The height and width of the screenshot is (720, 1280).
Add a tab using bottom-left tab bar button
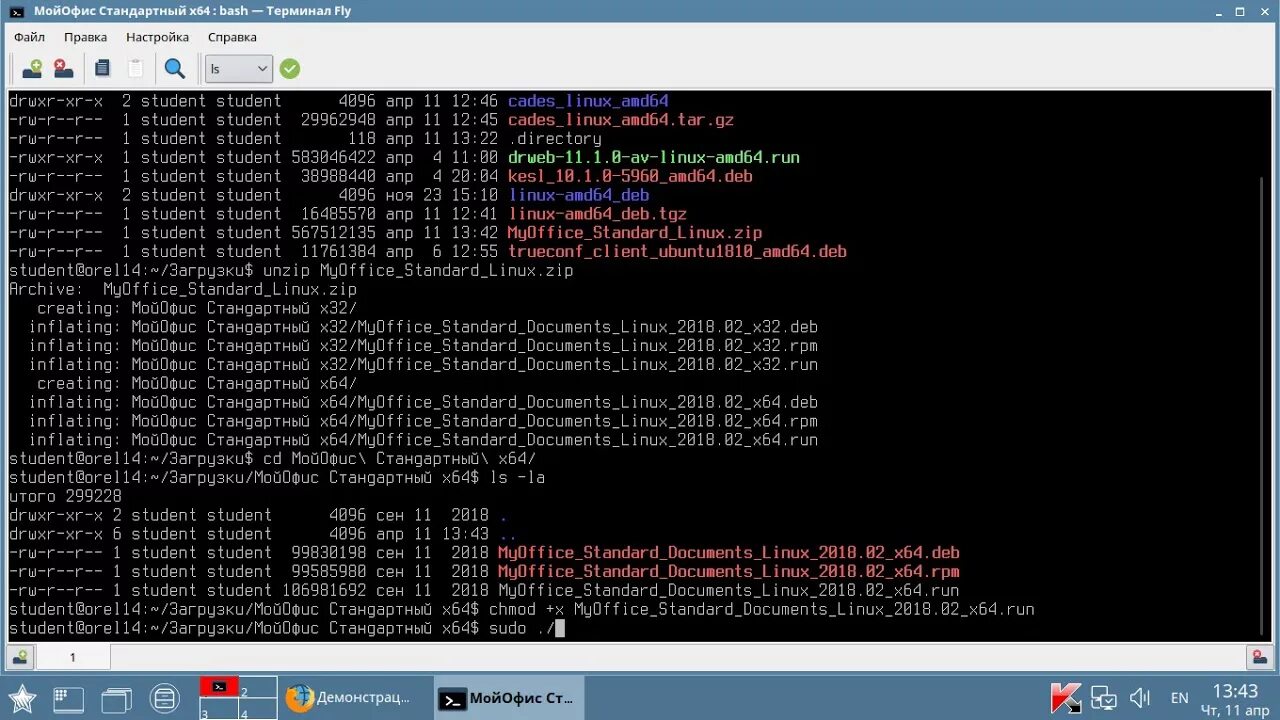click(20, 657)
